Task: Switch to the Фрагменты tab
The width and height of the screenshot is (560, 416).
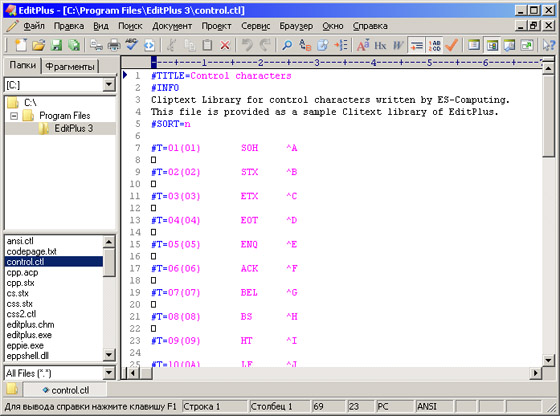Action: tap(70, 66)
